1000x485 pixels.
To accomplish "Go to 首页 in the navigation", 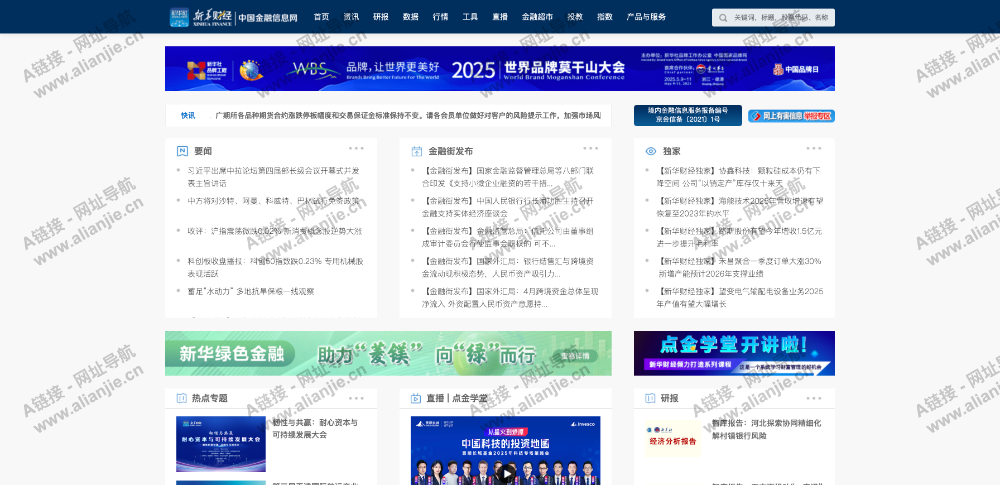I will (x=321, y=17).
